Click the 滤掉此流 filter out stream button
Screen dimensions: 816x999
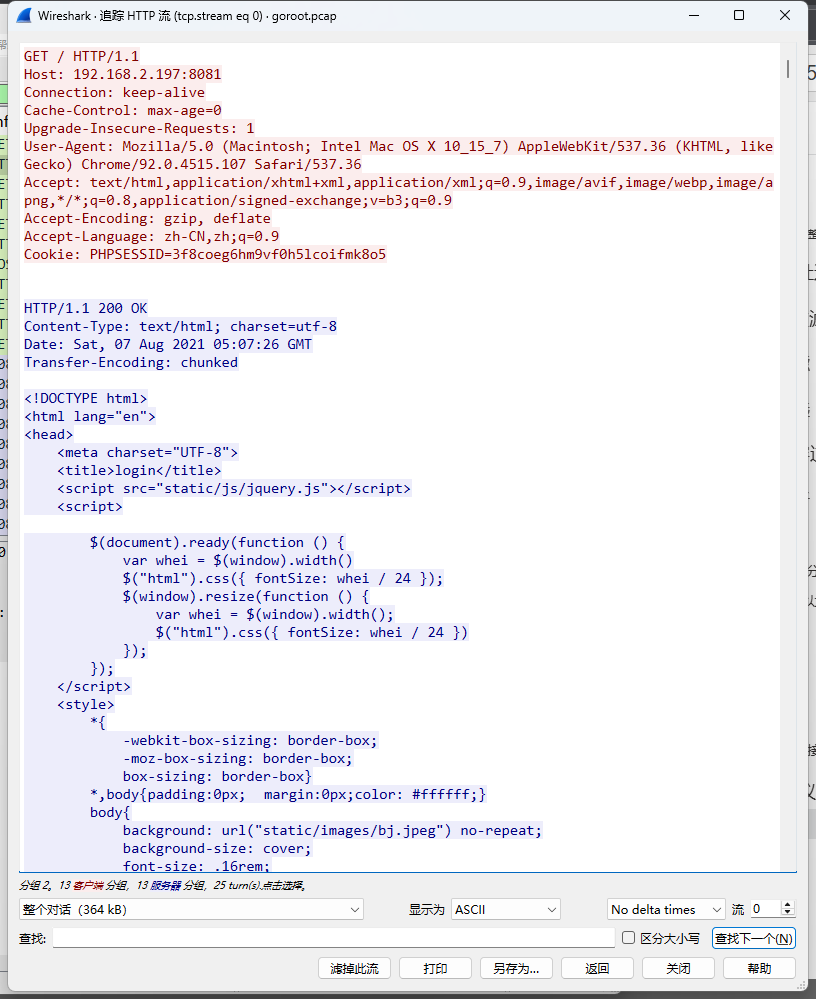tap(354, 968)
